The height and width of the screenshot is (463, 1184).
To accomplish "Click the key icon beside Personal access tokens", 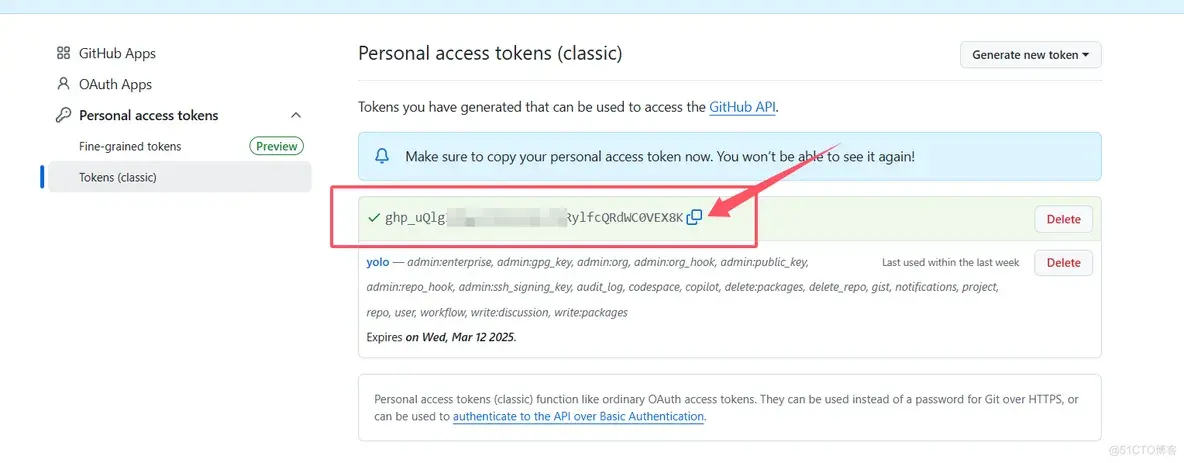I will [63, 116].
